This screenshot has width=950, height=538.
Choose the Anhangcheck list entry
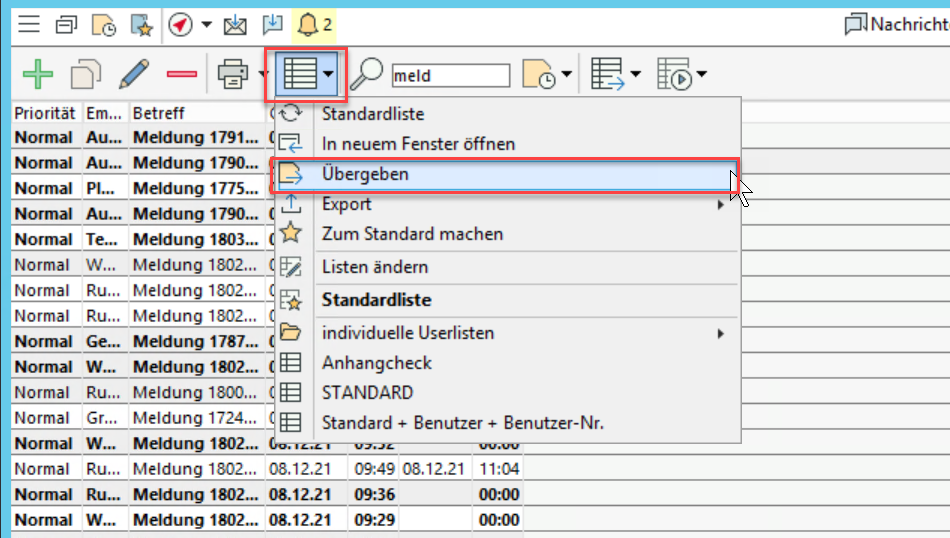pos(376,363)
